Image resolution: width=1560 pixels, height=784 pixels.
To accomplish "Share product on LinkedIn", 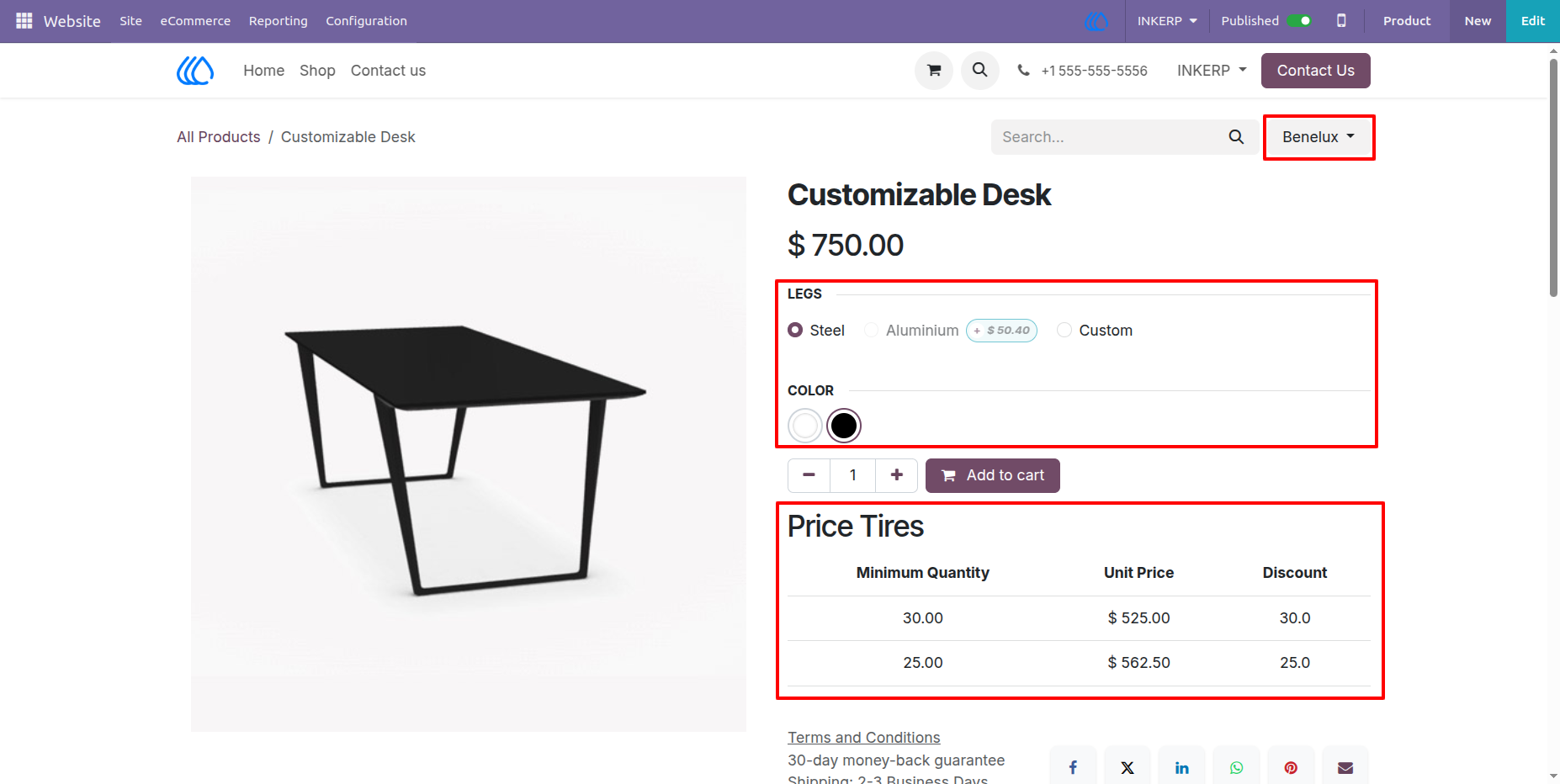I will coord(1182,766).
